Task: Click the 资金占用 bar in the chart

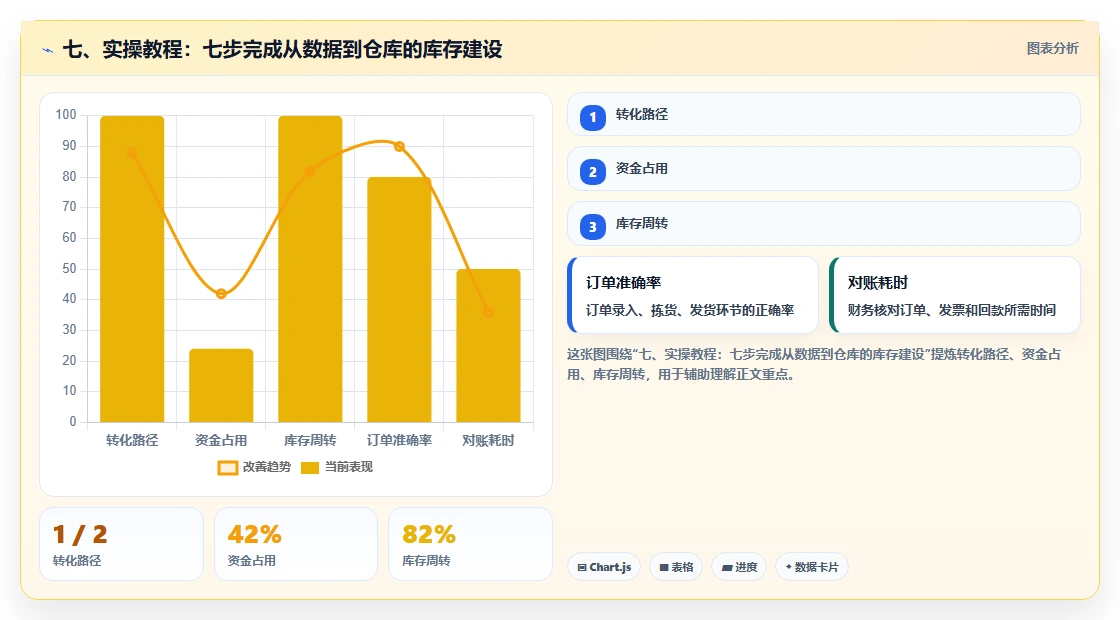Action: 221,386
